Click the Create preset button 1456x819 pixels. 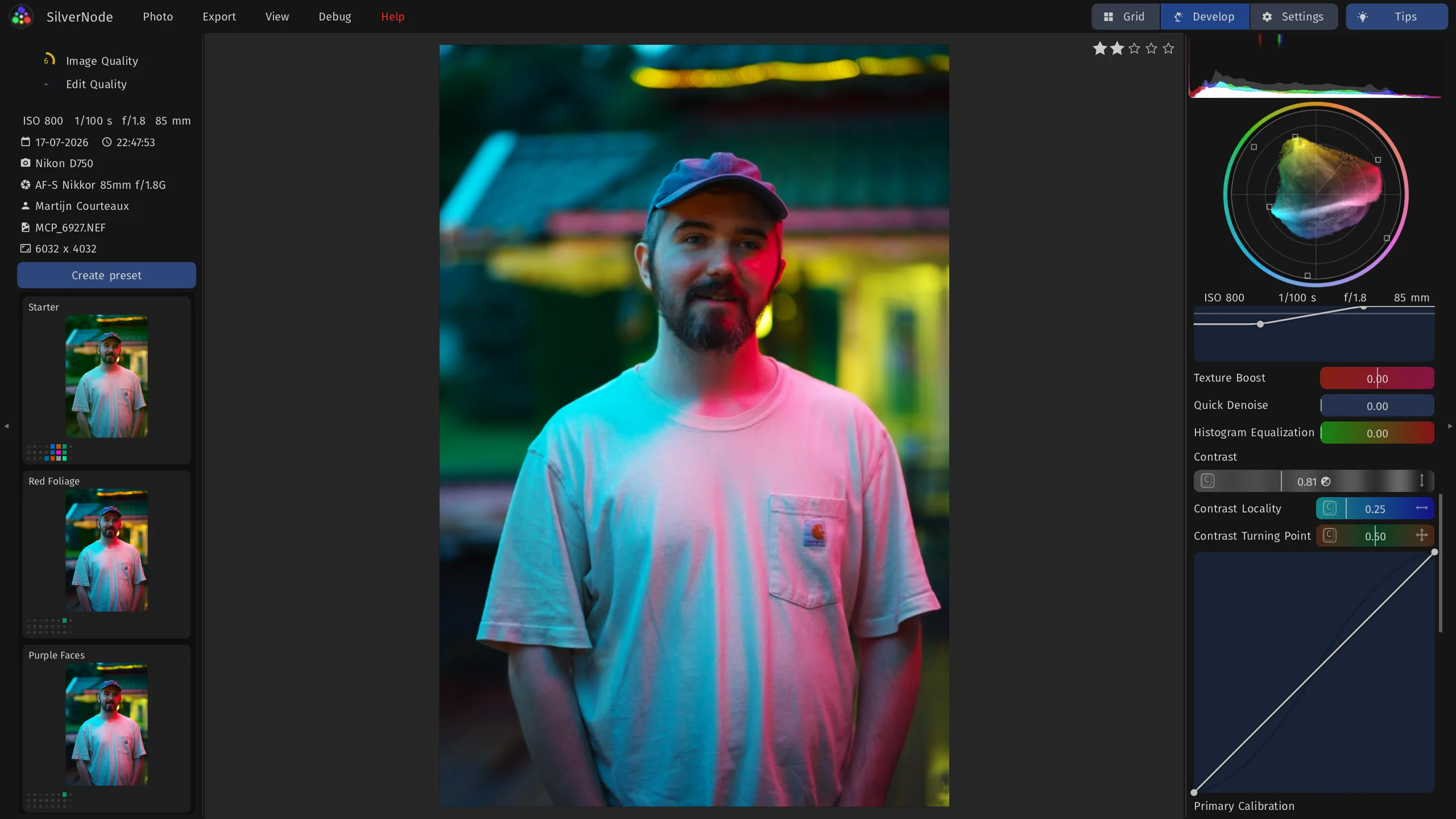[106, 275]
